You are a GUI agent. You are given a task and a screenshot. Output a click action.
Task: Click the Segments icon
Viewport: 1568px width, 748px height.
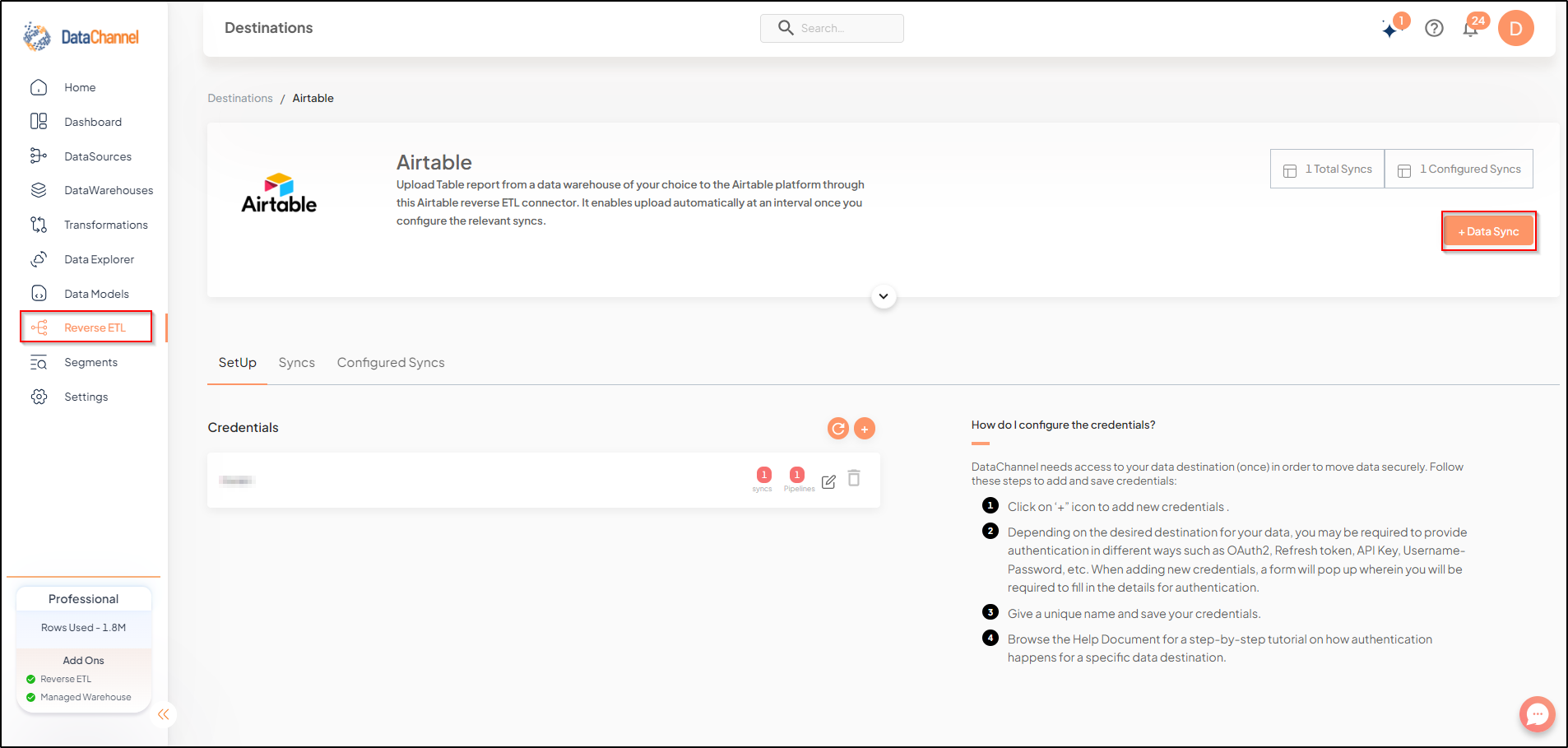click(39, 362)
